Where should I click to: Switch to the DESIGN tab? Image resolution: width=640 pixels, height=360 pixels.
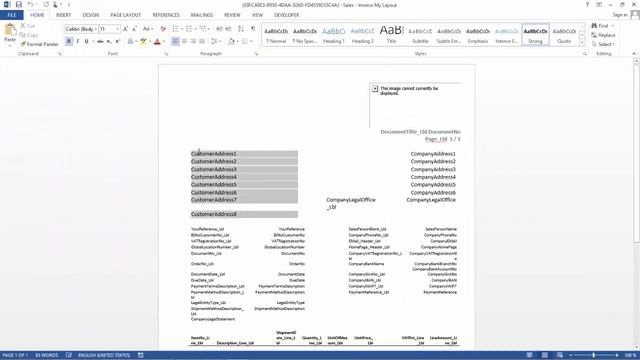[x=91, y=15]
